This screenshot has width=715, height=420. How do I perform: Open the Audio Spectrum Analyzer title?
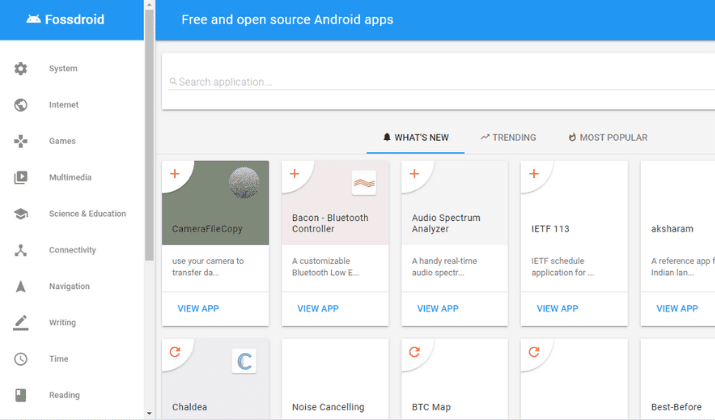446,223
